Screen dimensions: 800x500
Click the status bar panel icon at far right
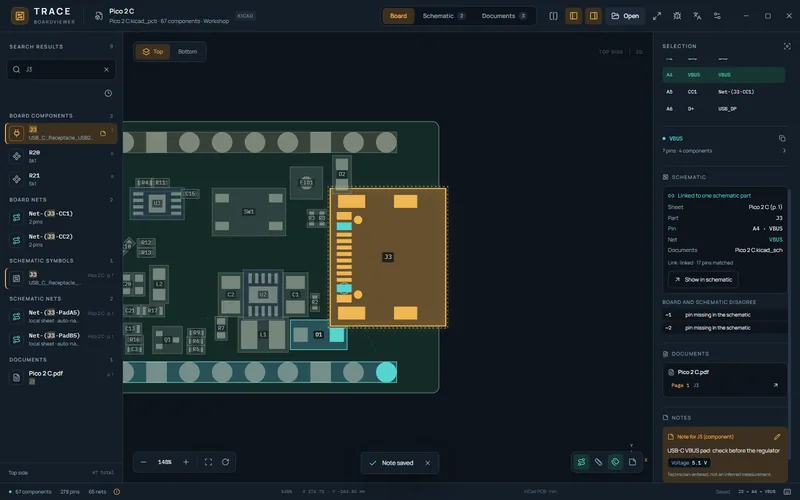(787, 492)
